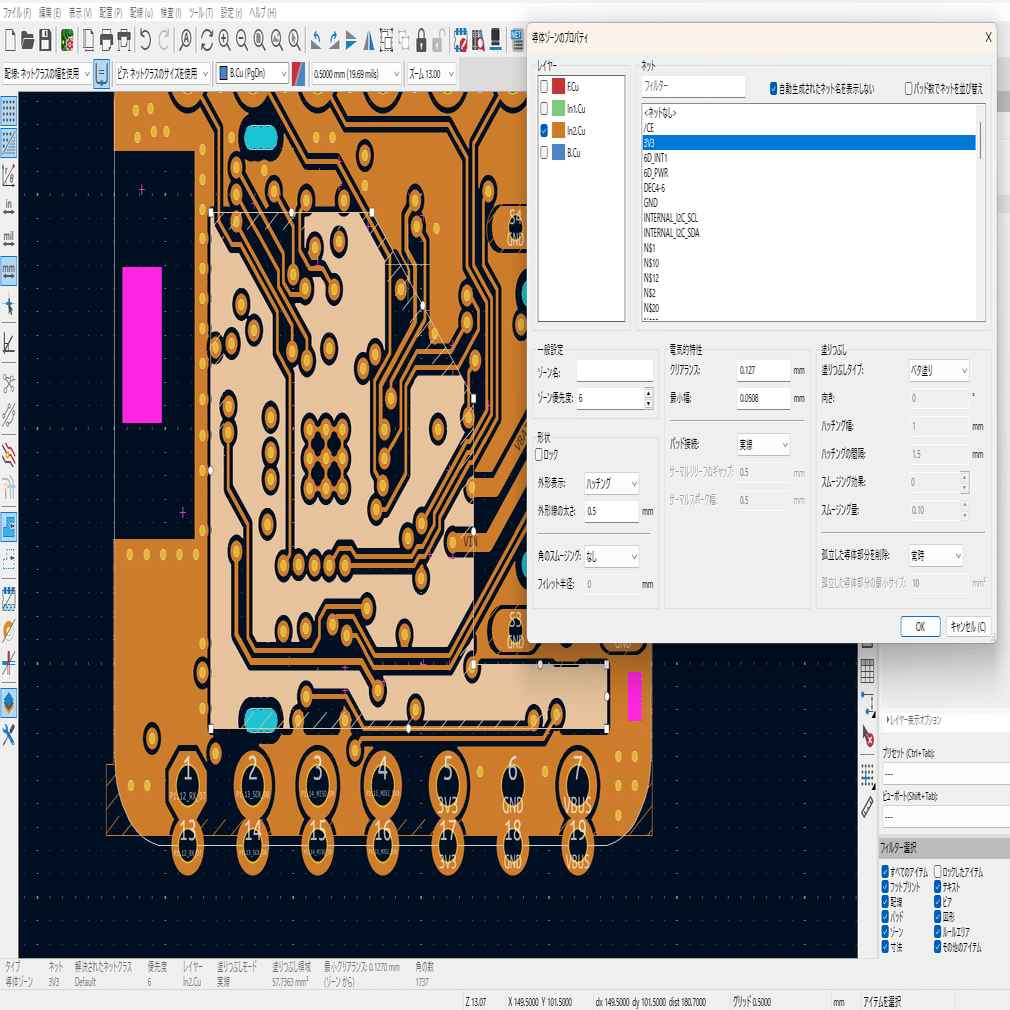Click the B.Cu blue color swatch in dialog
Viewport: 1010px width, 1010px height.
[x=558, y=153]
